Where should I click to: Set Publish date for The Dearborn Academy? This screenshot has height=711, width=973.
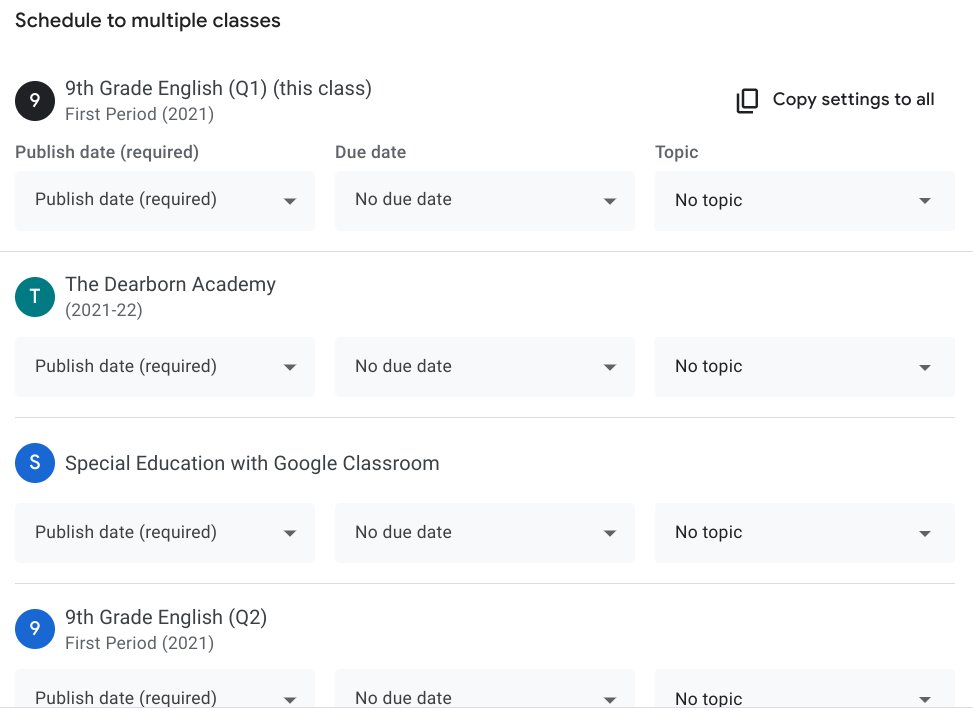165,367
